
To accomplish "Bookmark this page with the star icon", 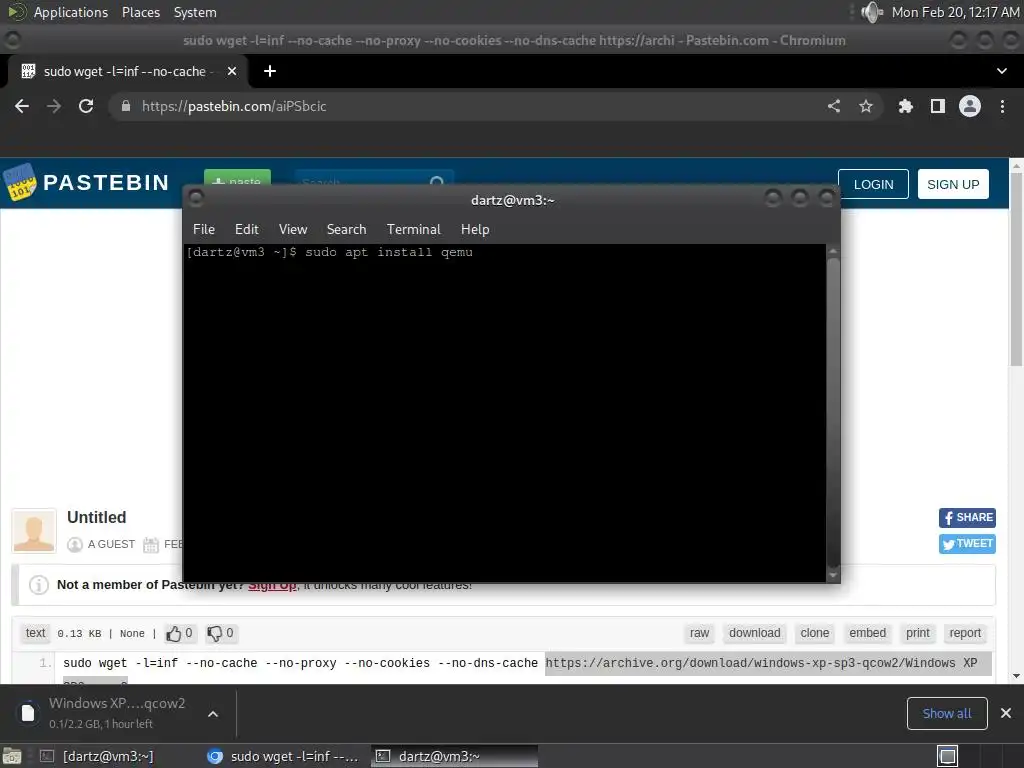I will tap(866, 106).
